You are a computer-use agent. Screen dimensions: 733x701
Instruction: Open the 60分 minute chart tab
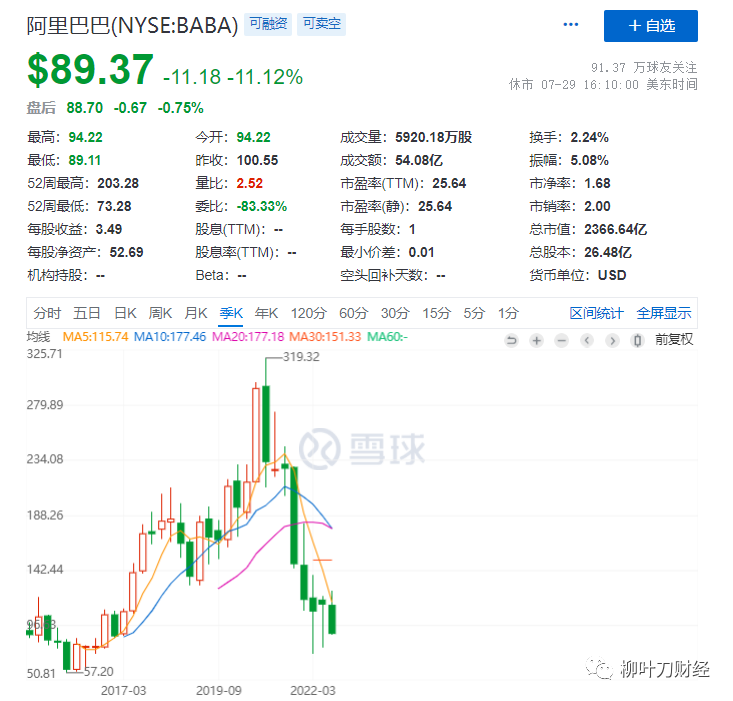[354, 313]
